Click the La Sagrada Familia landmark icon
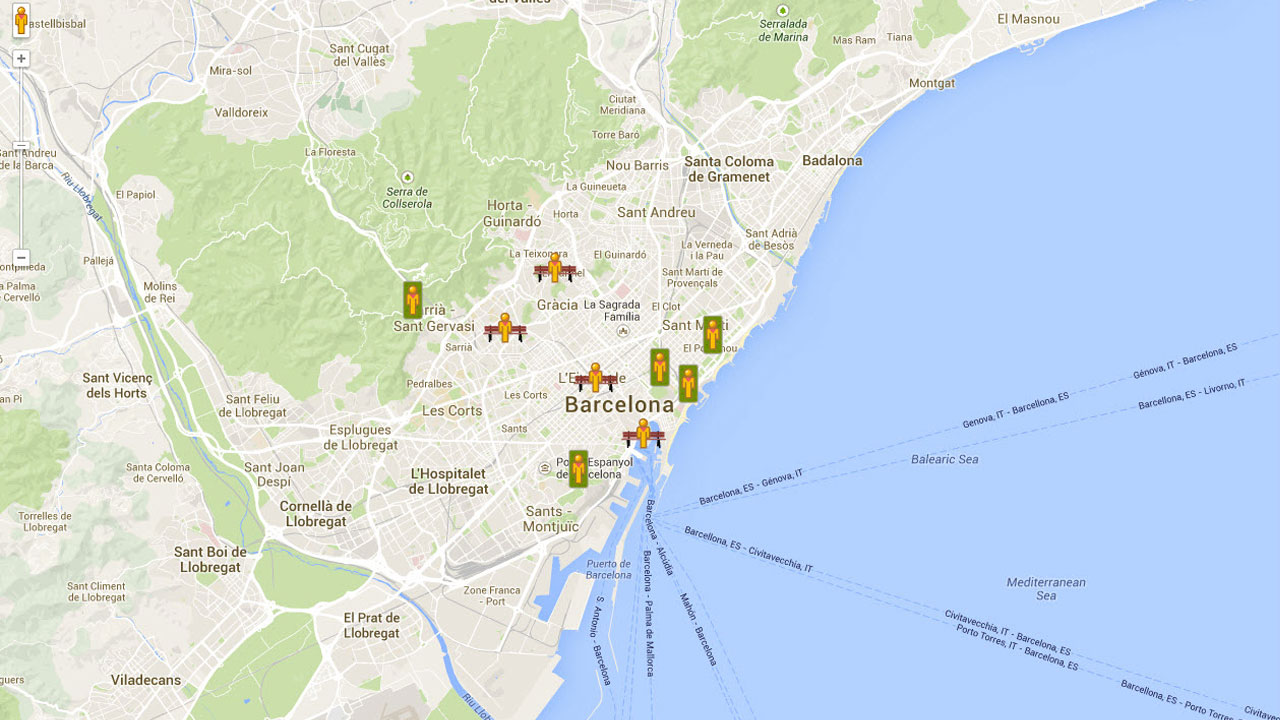 coord(623,331)
